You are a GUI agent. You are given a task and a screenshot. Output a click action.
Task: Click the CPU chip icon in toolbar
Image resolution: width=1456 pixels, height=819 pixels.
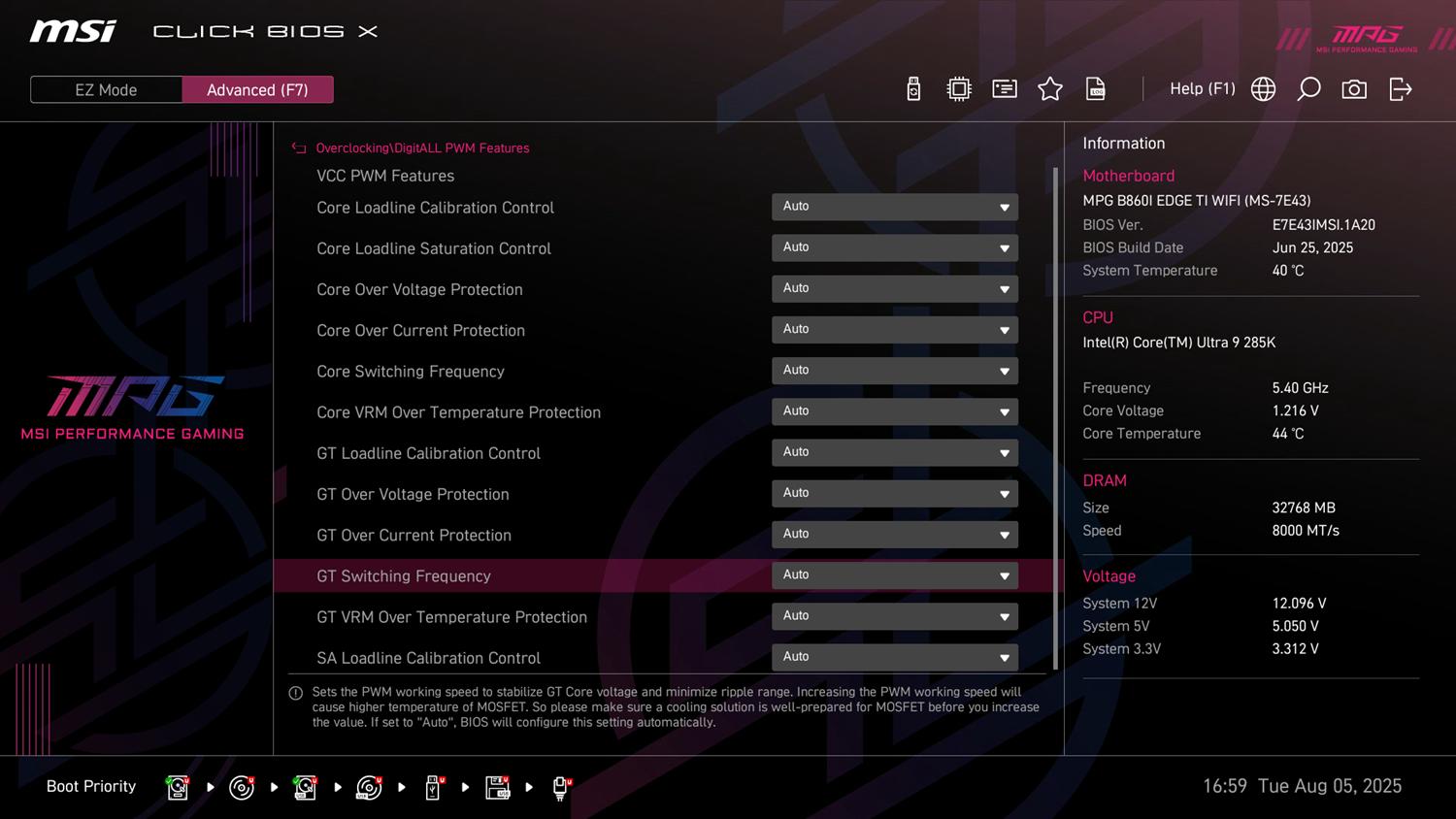click(x=959, y=89)
